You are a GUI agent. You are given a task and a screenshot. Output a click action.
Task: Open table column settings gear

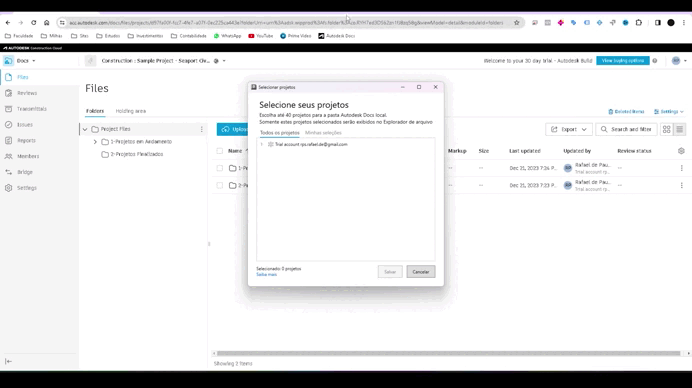681,151
